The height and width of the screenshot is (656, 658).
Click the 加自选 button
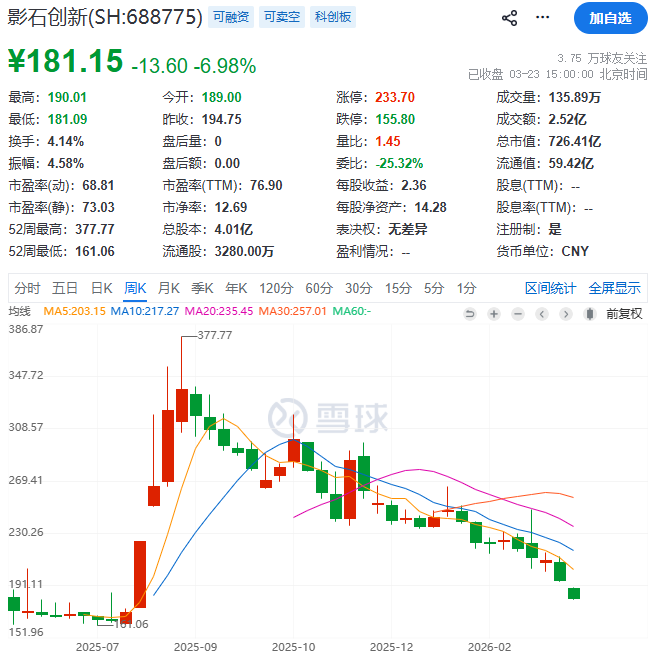[610, 18]
